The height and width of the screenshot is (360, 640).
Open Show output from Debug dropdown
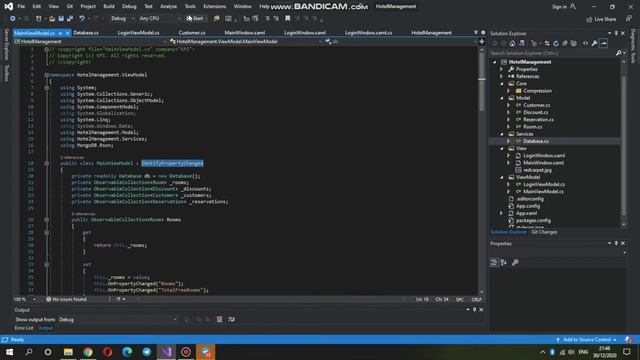tap(118, 320)
